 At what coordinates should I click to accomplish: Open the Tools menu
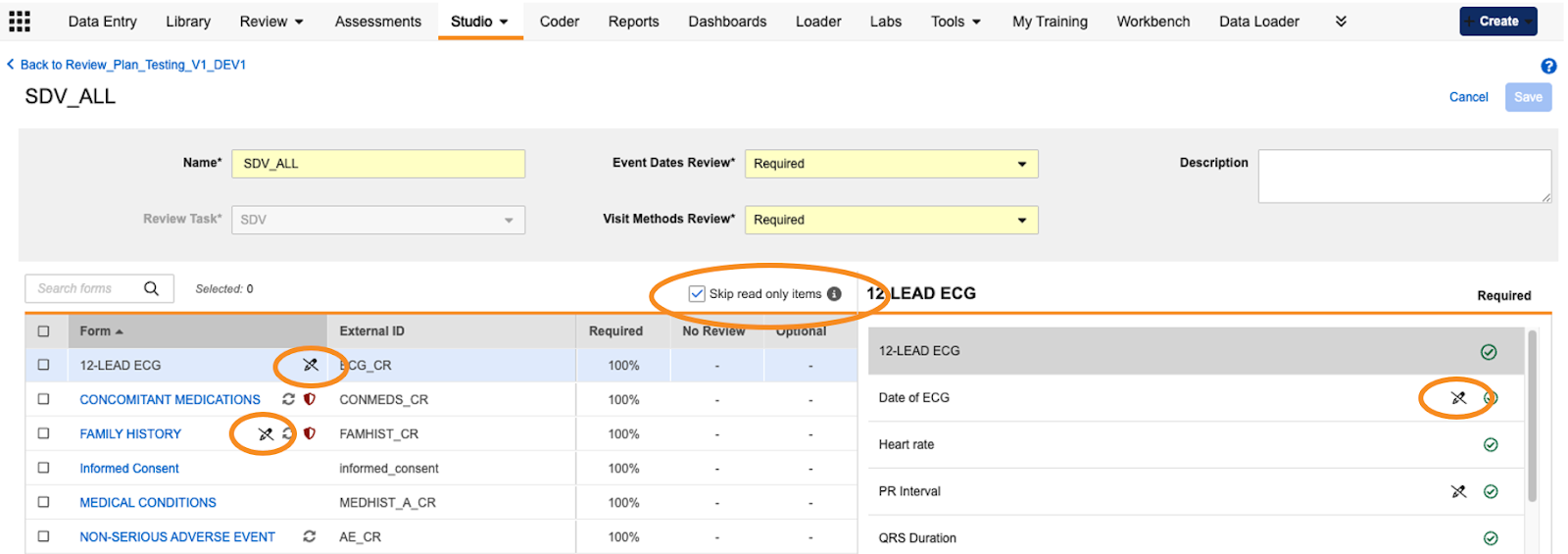955,22
